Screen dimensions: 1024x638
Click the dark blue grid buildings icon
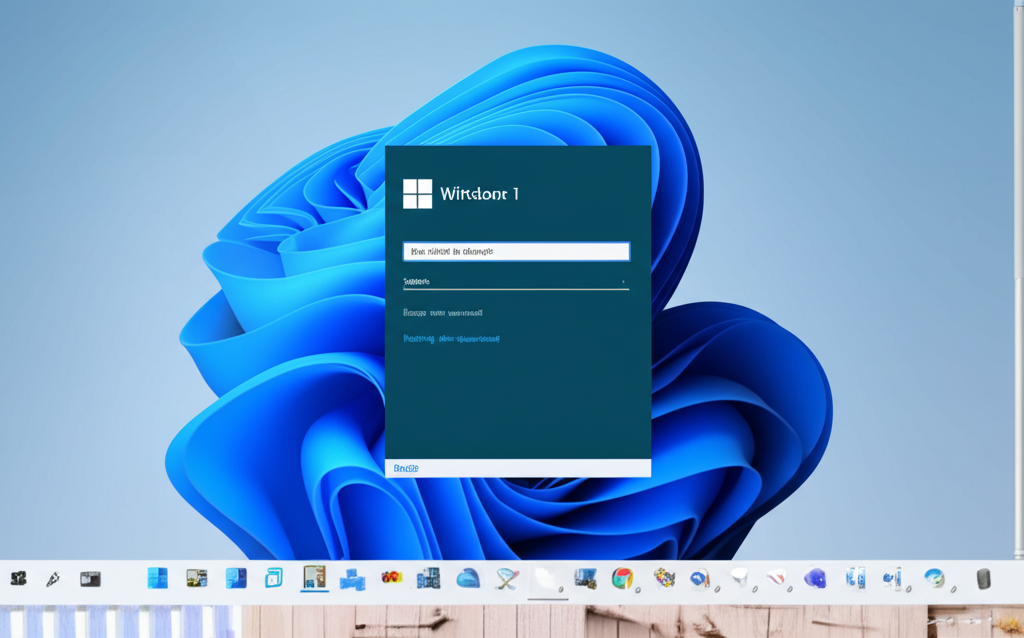pyautogui.click(x=428, y=578)
